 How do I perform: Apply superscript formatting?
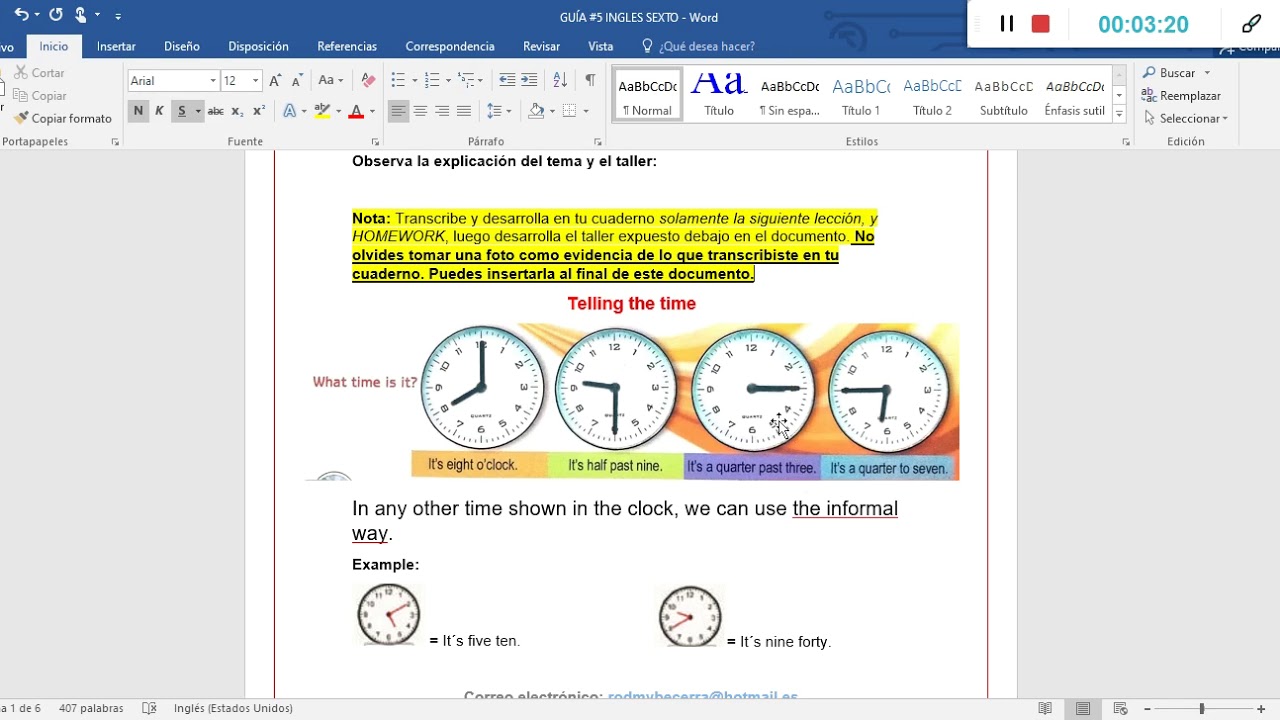point(259,111)
